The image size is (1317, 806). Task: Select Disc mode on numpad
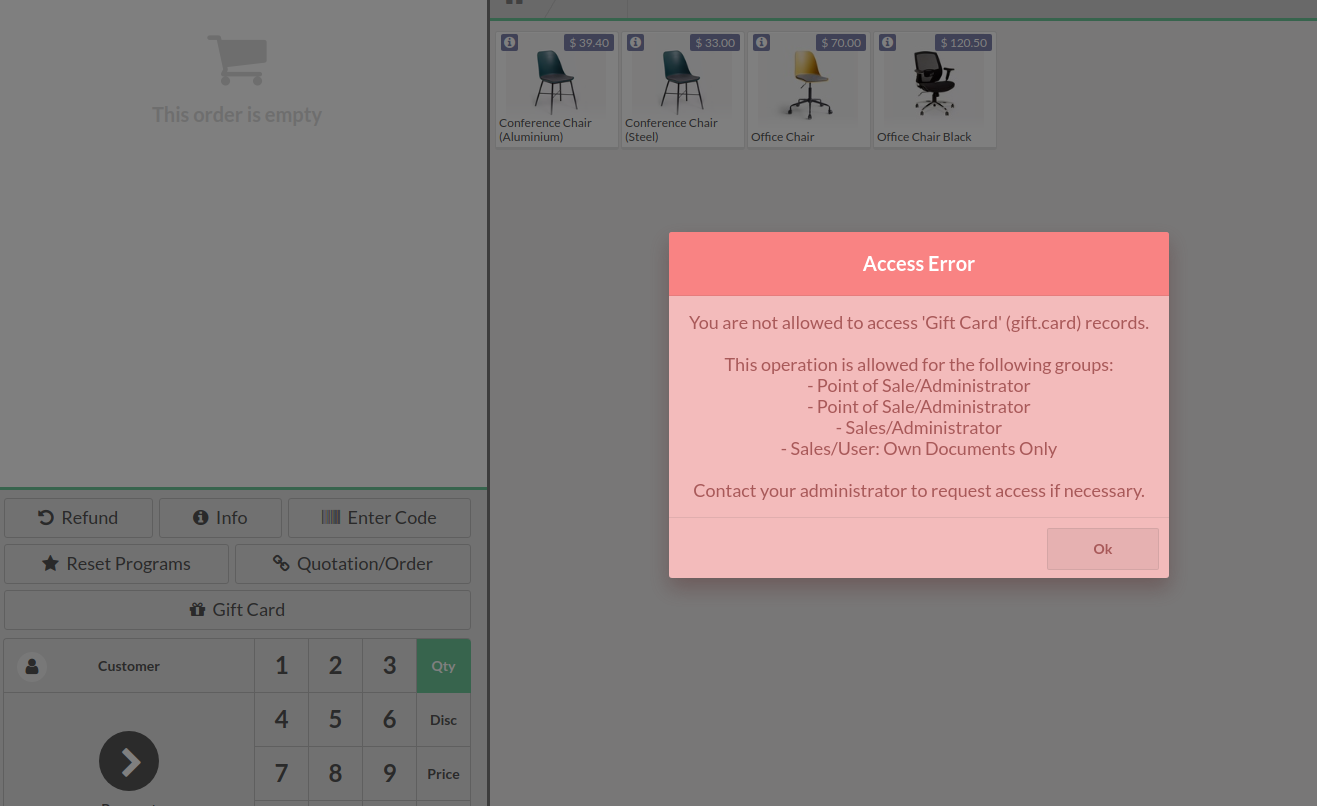(444, 720)
